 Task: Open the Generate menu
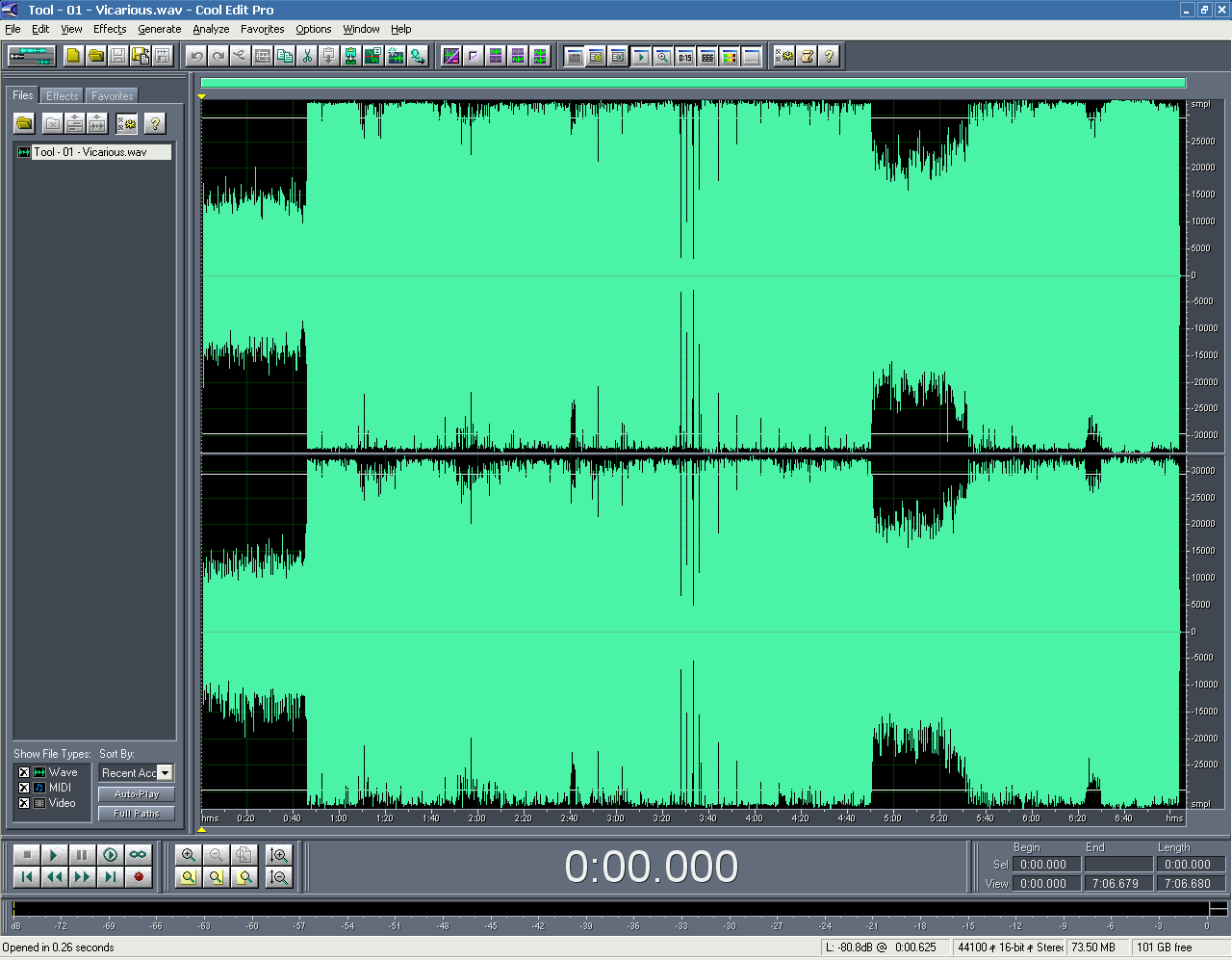click(x=160, y=29)
